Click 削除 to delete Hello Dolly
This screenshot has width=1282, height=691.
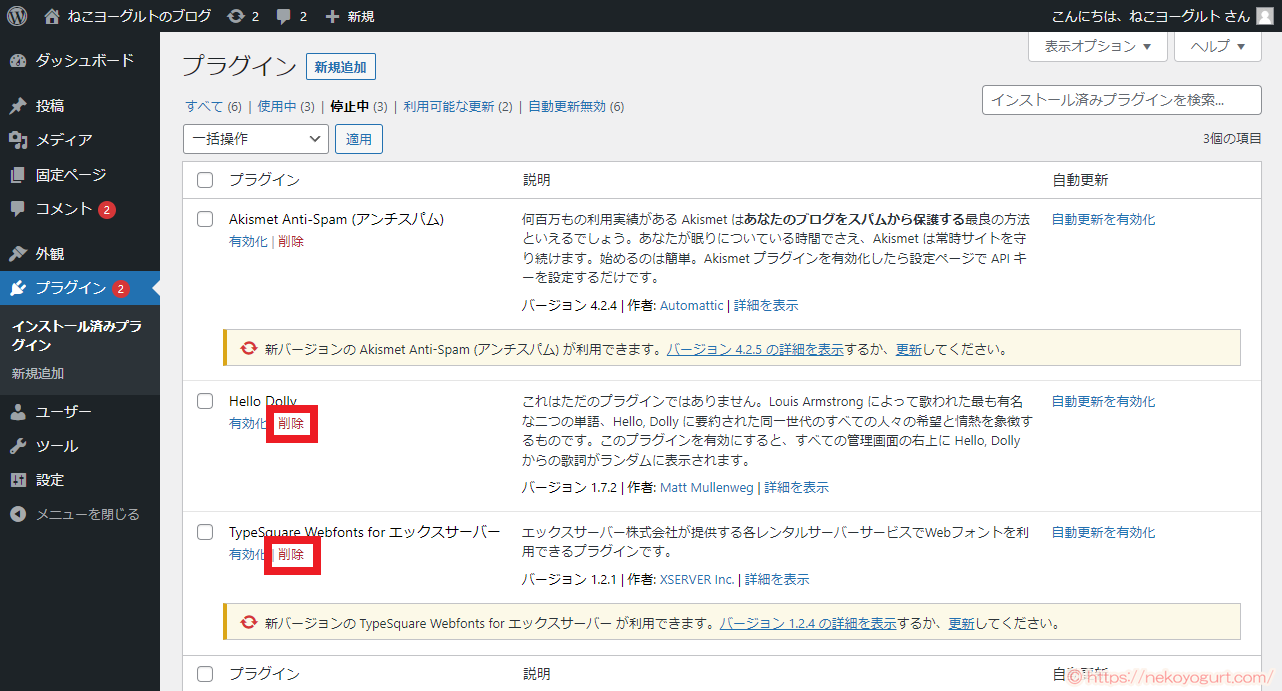[x=291, y=423]
